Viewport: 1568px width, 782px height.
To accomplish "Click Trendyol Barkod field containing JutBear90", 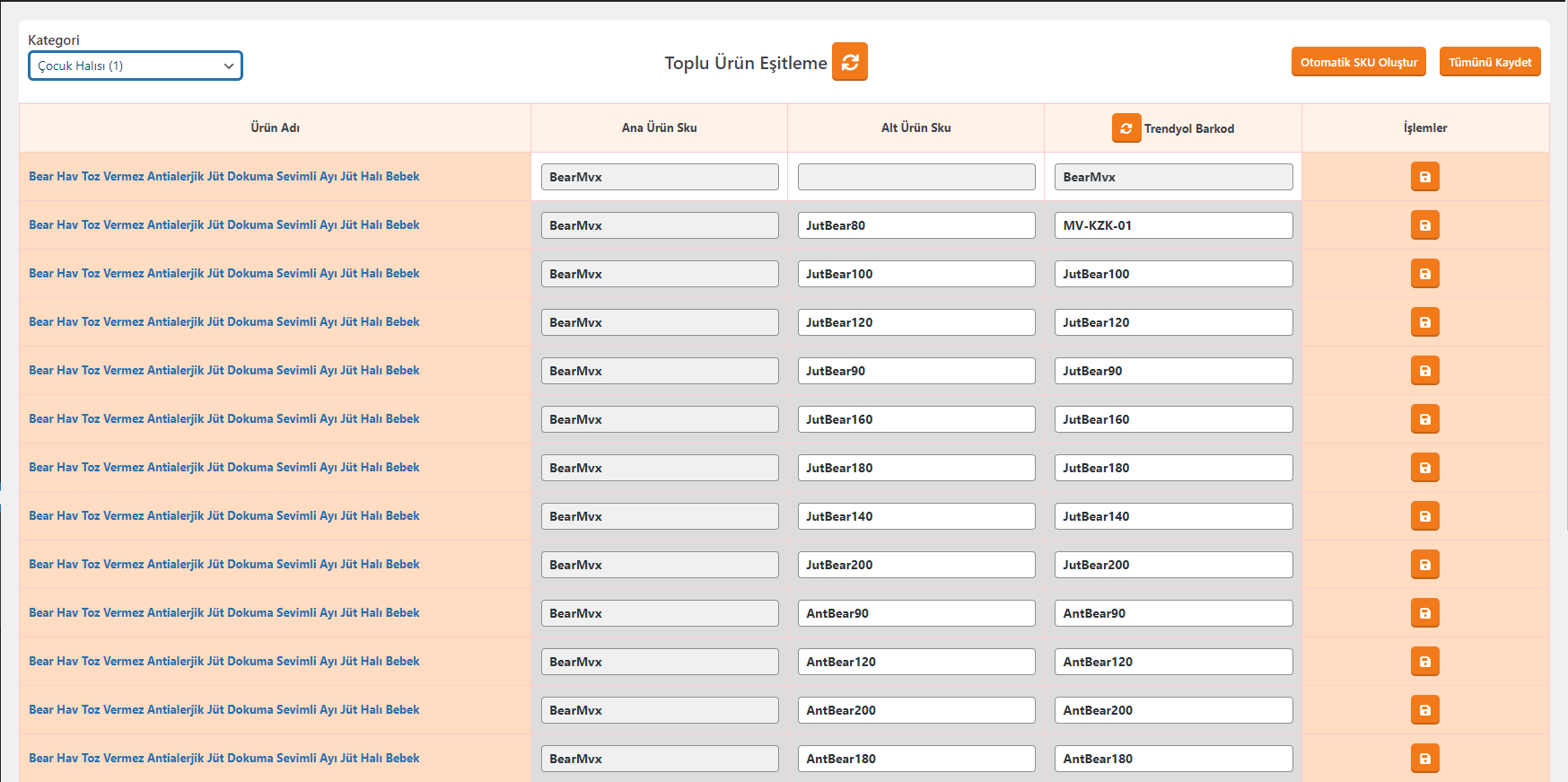I will pos(1173,371).
